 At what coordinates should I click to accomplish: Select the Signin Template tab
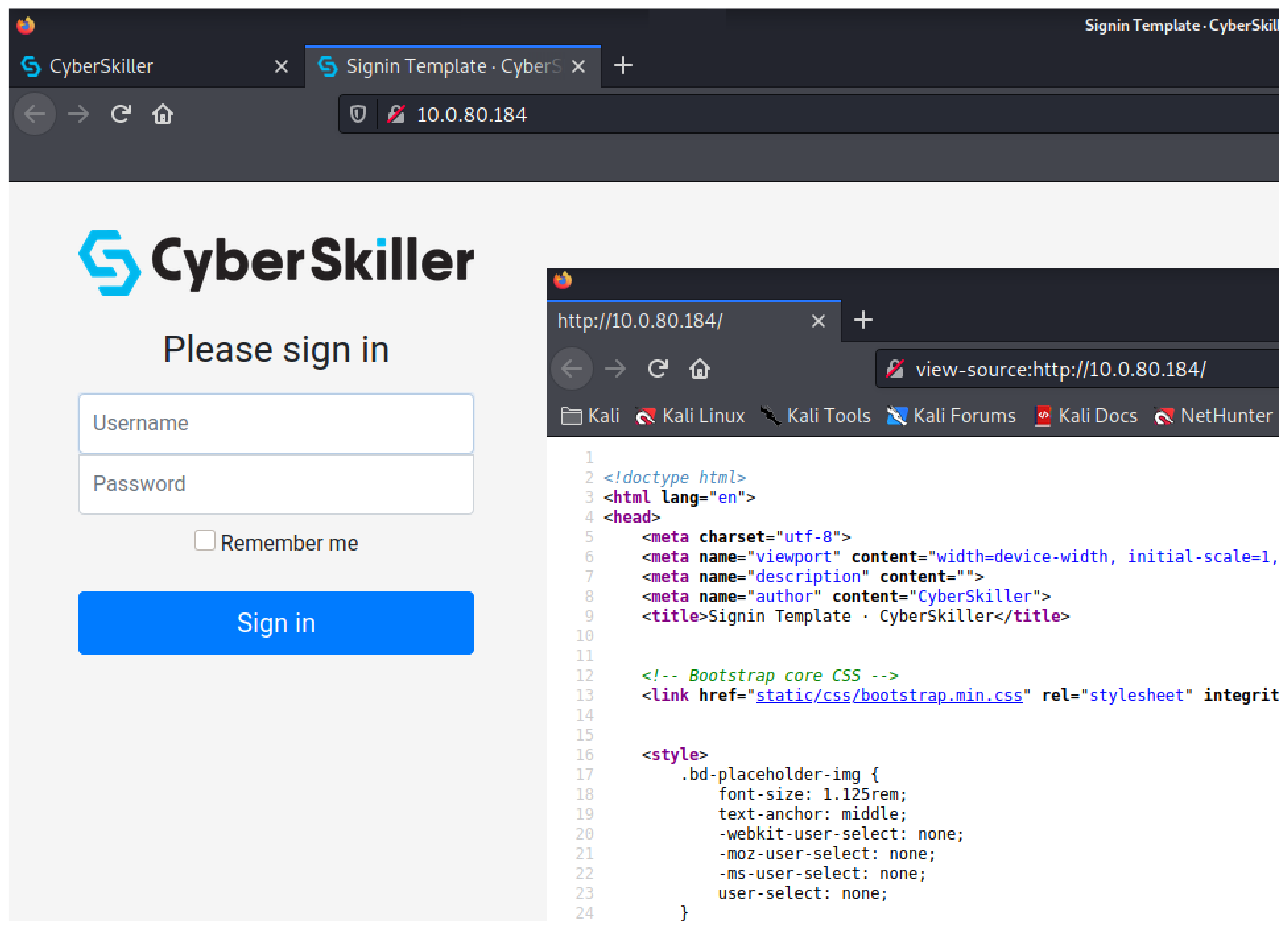point(443,66)
